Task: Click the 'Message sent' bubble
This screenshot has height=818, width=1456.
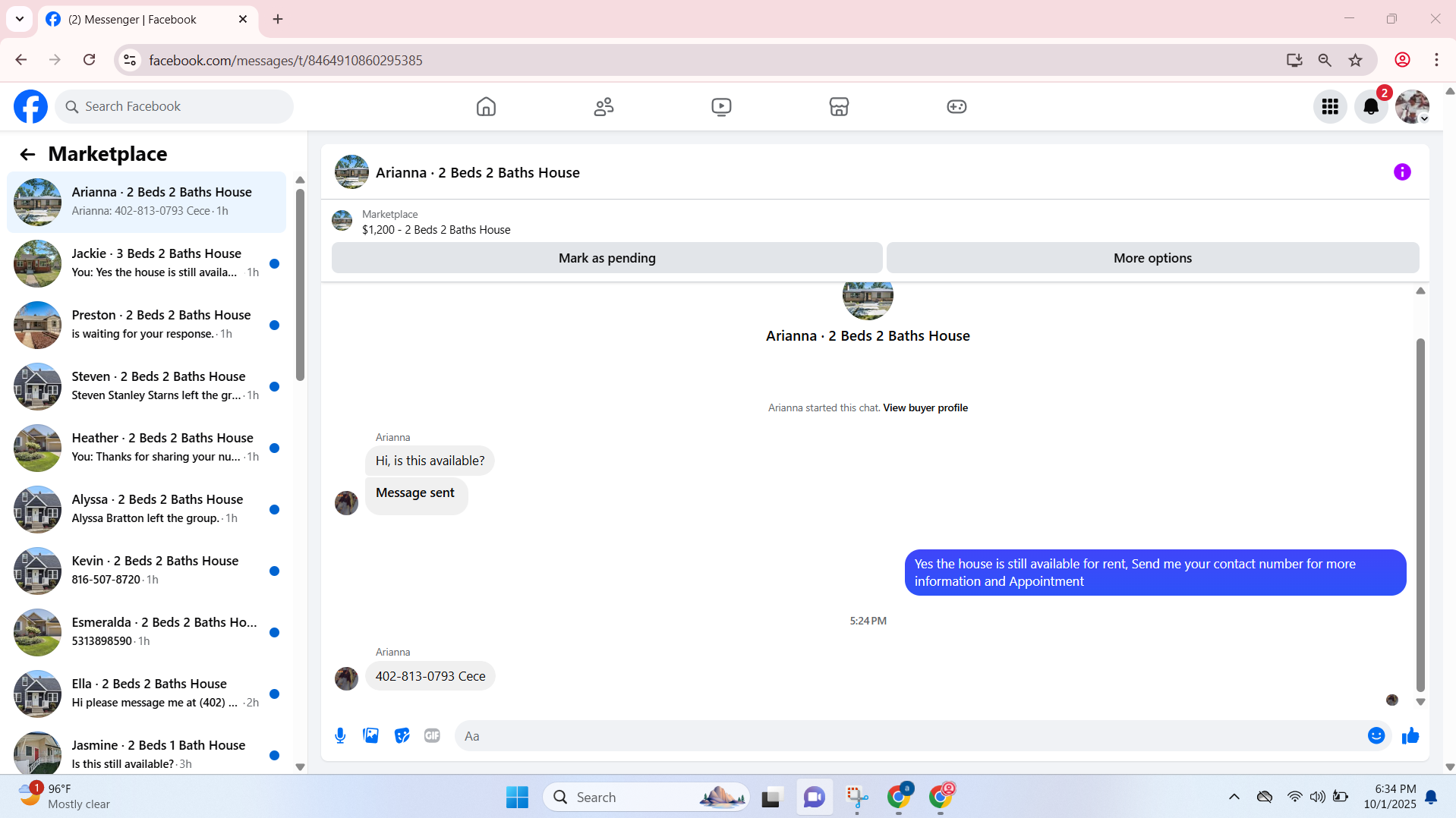Action: pyautogui.click(x=416, y=496)
